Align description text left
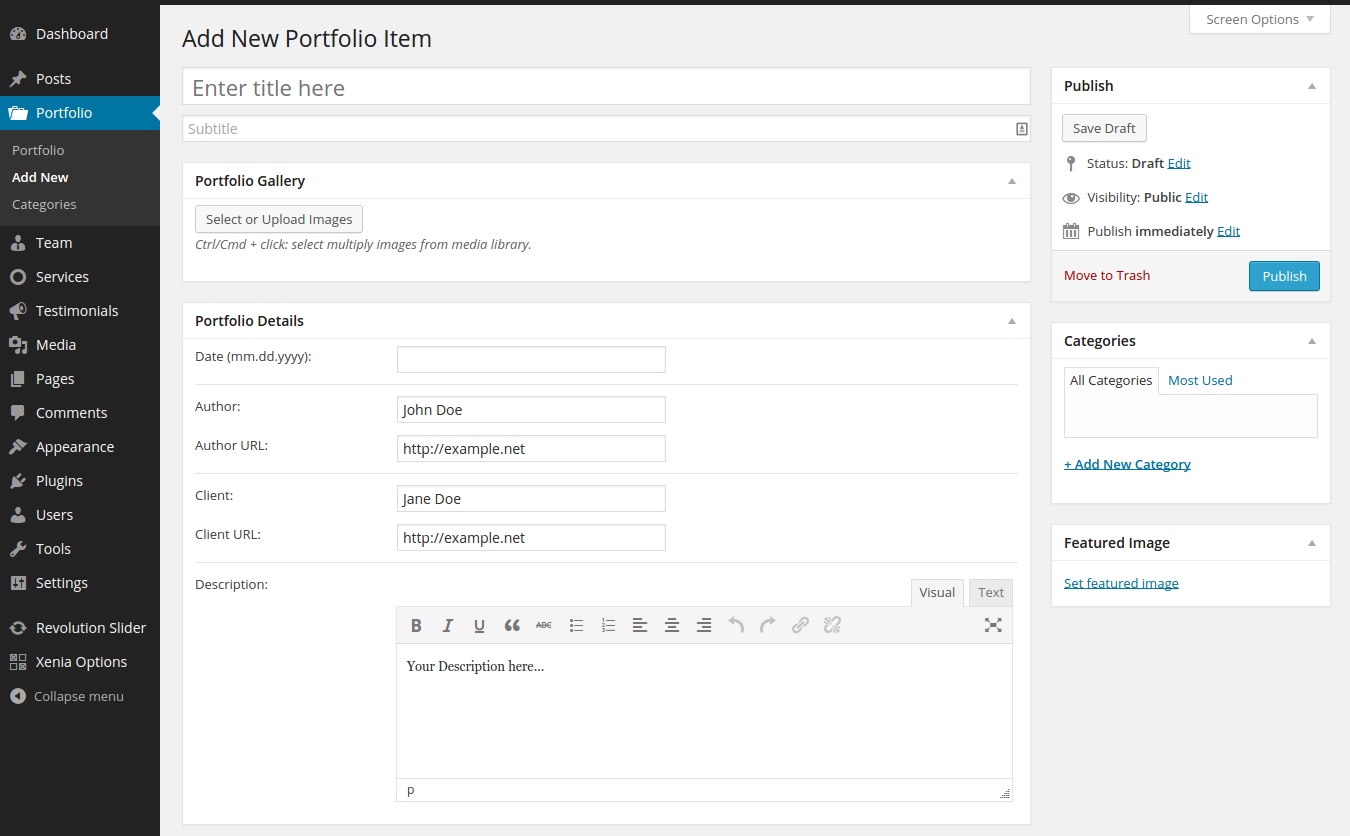 coord(640,625)
